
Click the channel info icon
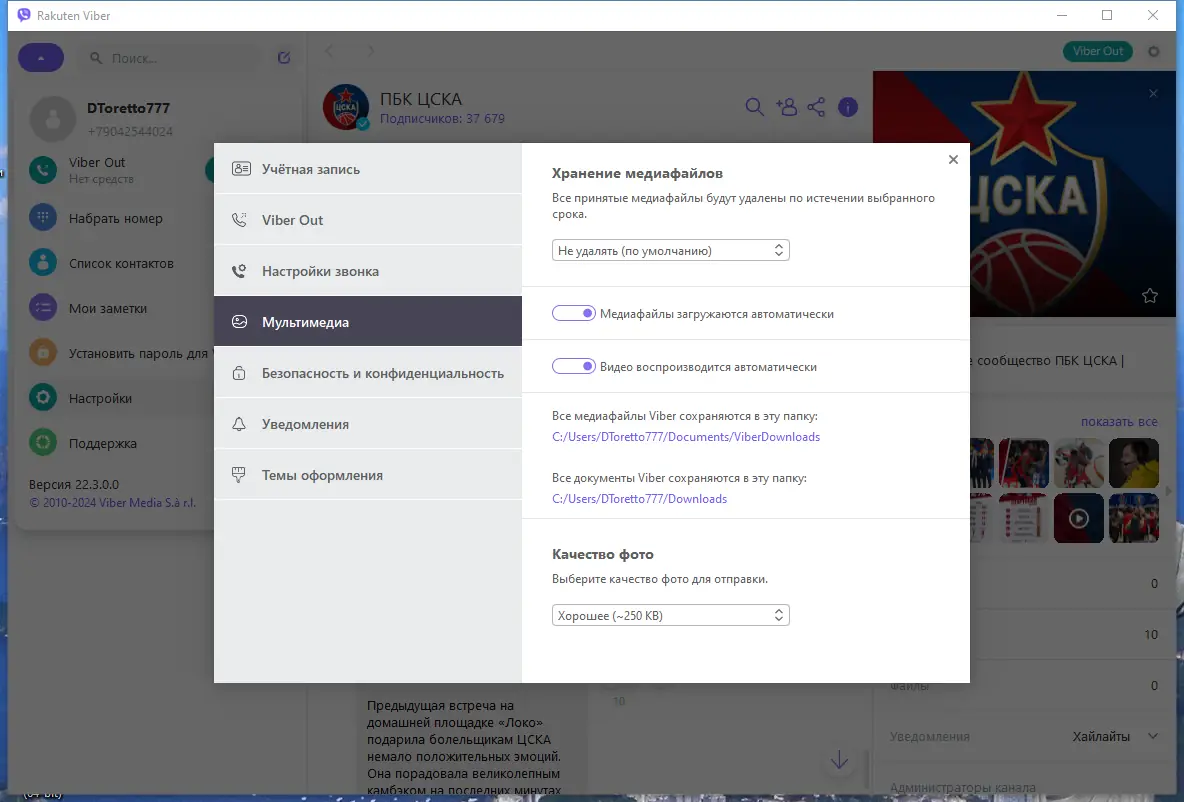click(x=847, y=107)
